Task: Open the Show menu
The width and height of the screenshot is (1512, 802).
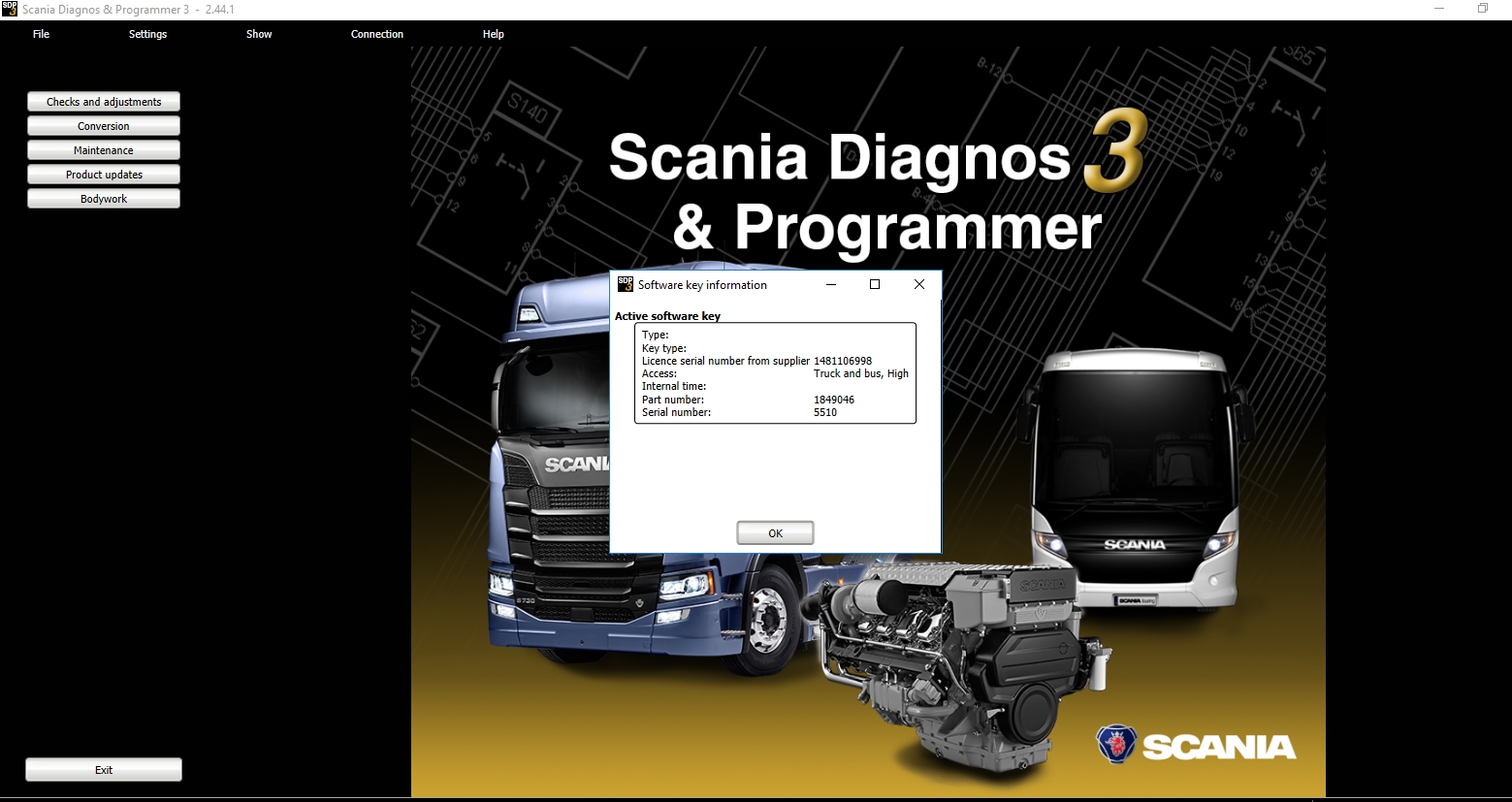Action: coord(258,34)
